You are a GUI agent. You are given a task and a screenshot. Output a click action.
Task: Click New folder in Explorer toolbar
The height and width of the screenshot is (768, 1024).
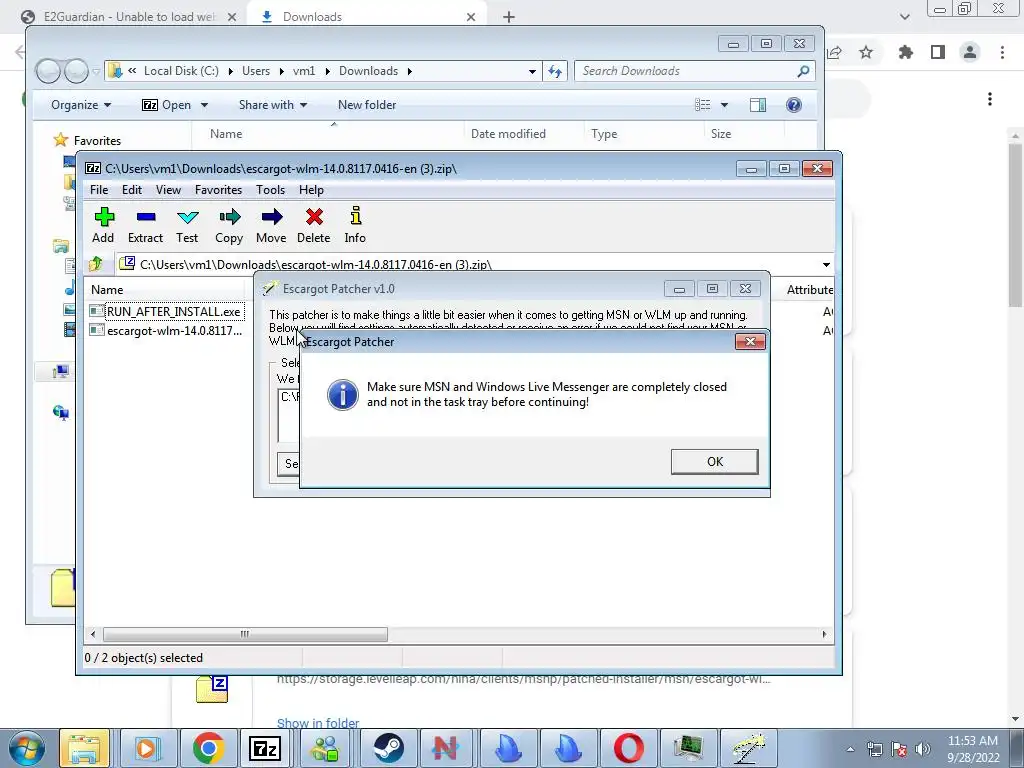point(367,105)
